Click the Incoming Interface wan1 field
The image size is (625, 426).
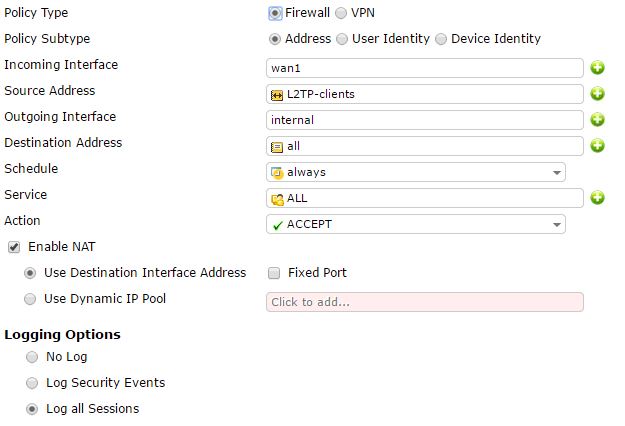[425, 68]
